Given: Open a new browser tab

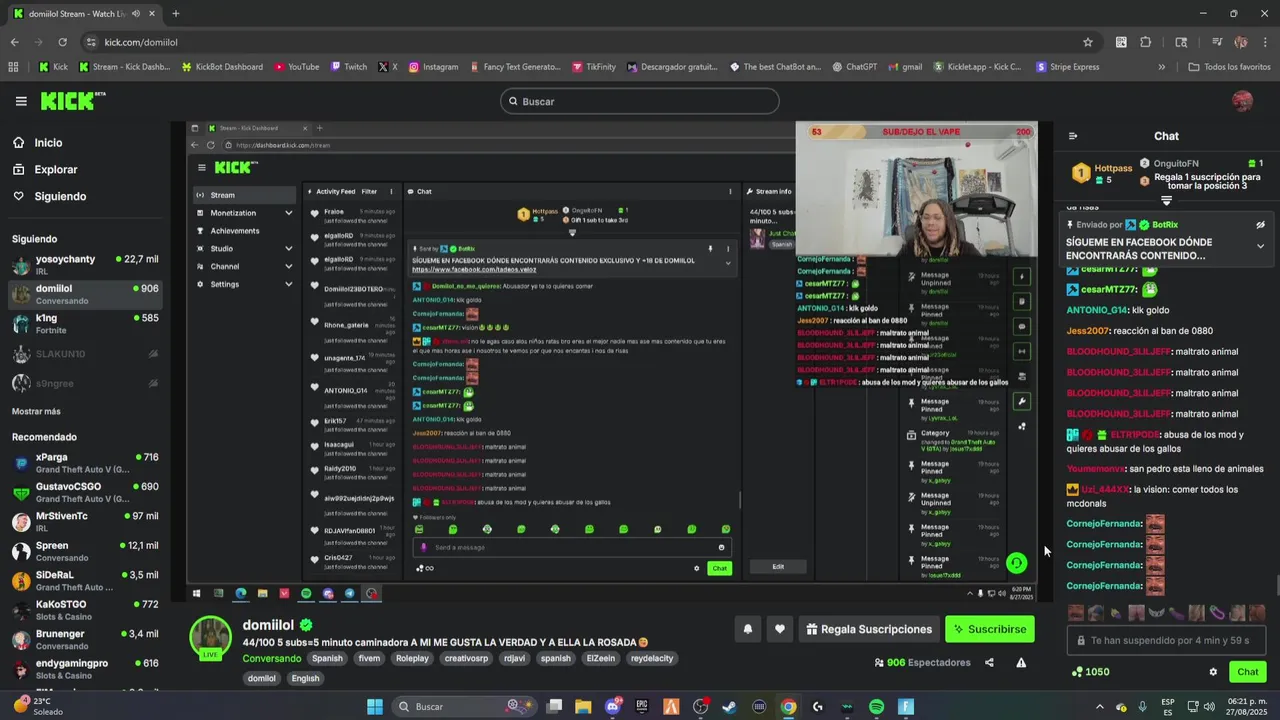Looking at the screenshot, I should point(176,14).
